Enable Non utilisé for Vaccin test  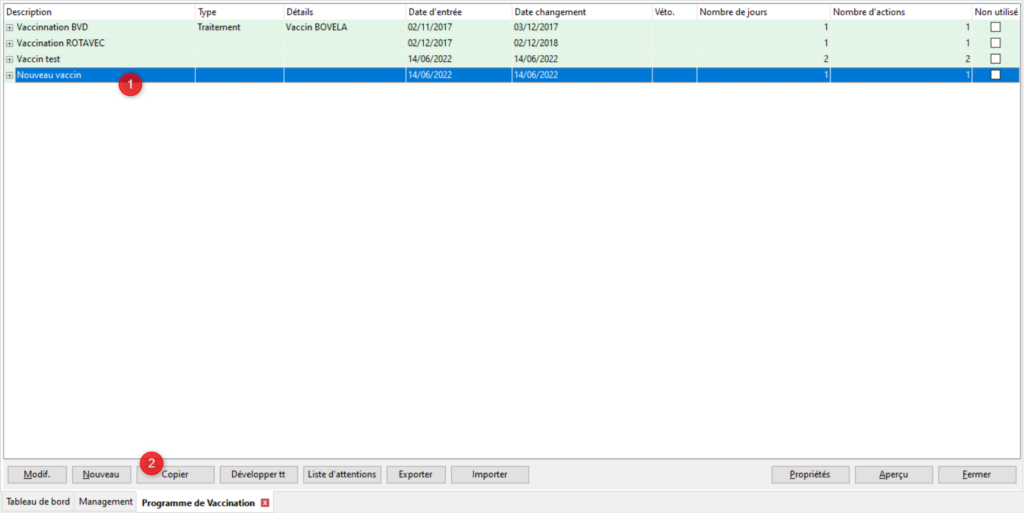coord(994,60)
